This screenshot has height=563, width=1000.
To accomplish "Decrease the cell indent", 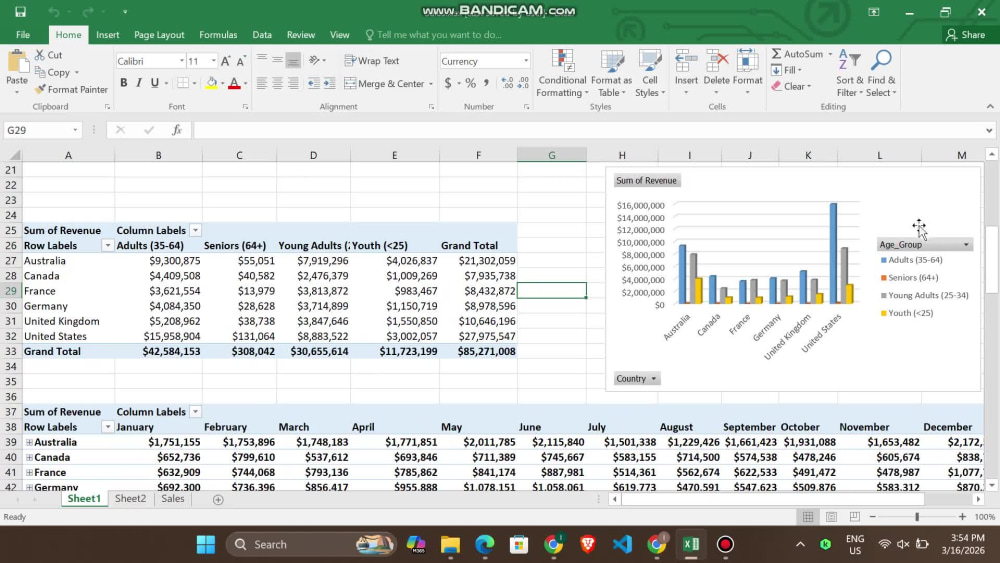I will click(x=313, y=83).
